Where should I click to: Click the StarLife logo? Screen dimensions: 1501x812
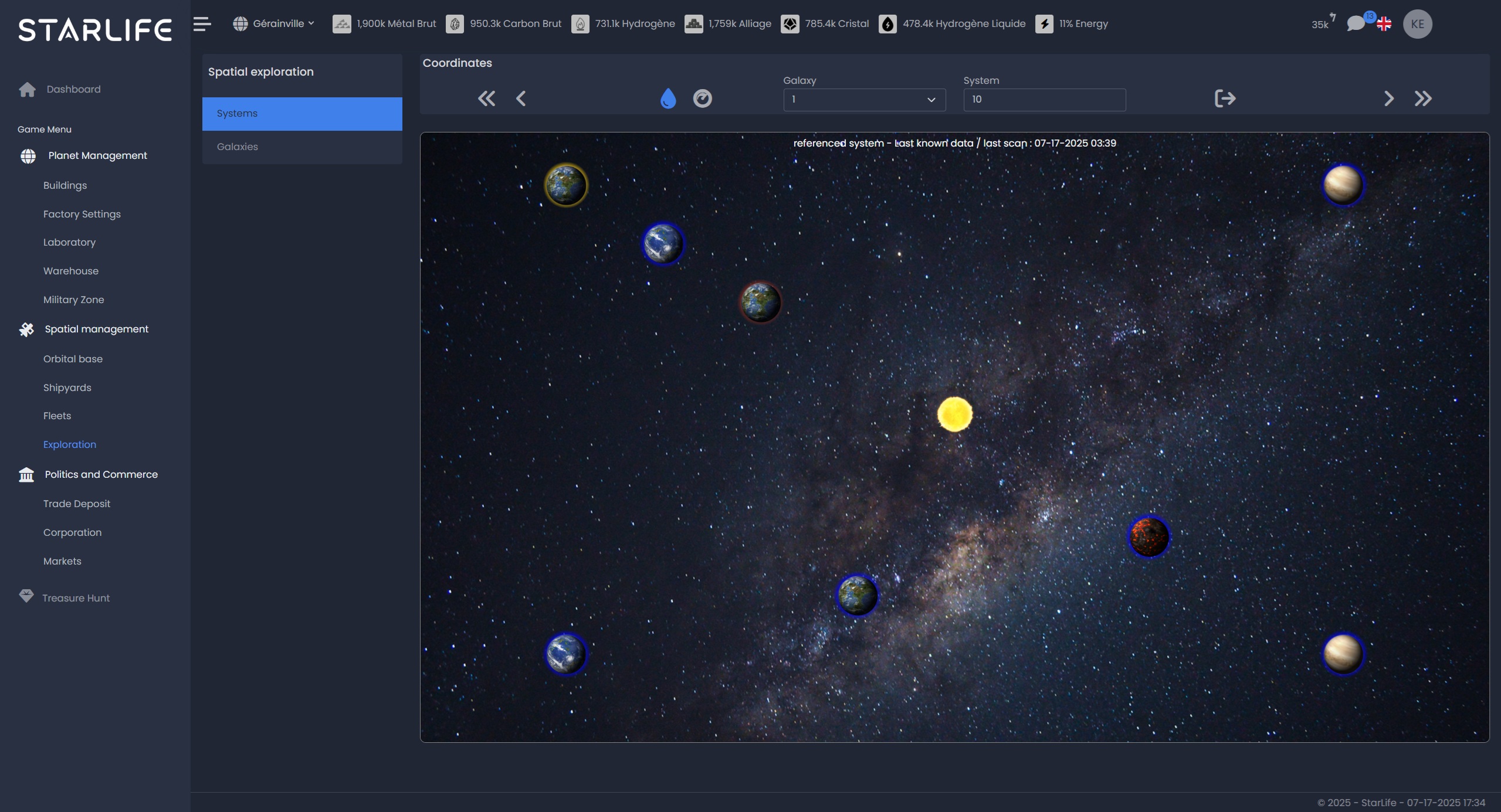coord(95,30)
